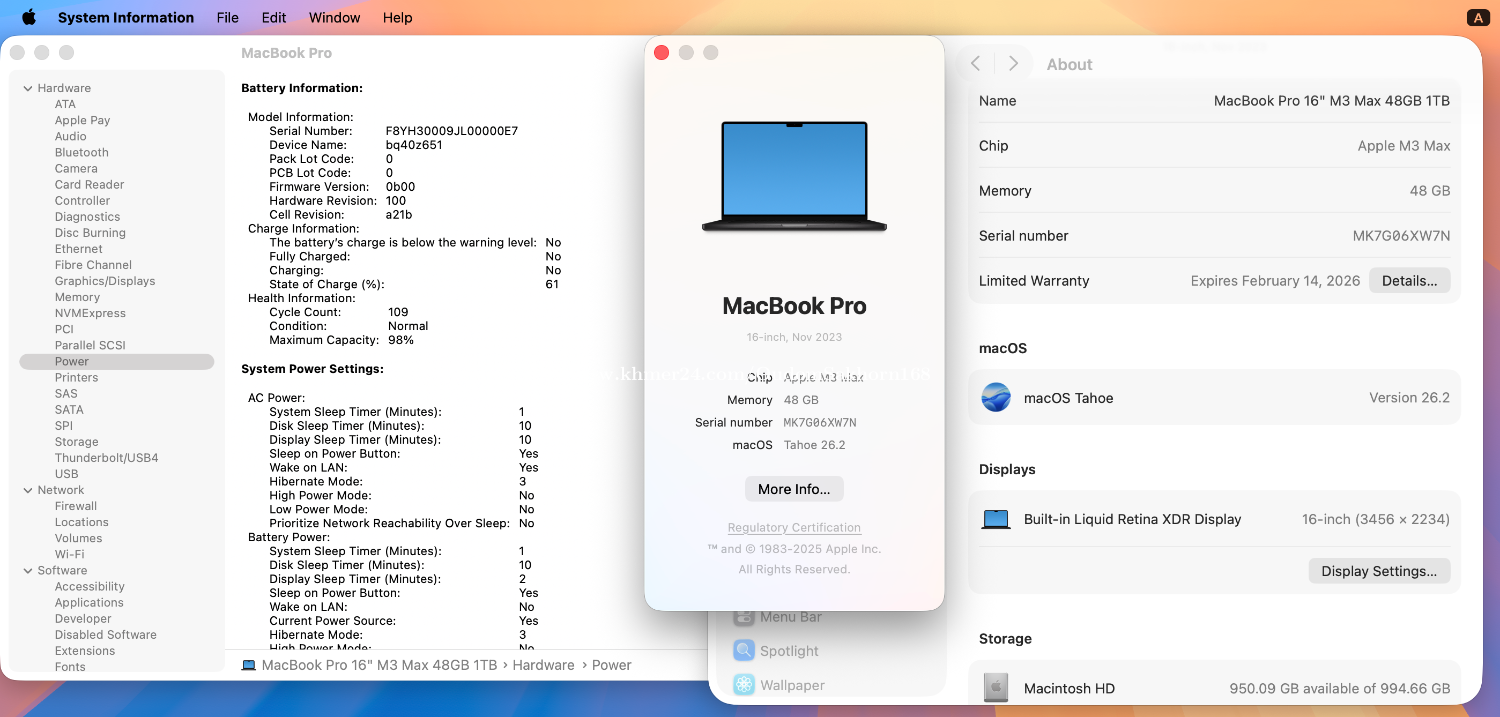This screenshot has width=1500, height=717.
Task: Collapse the Hardware tree section
Action: (x=28, y=88)
